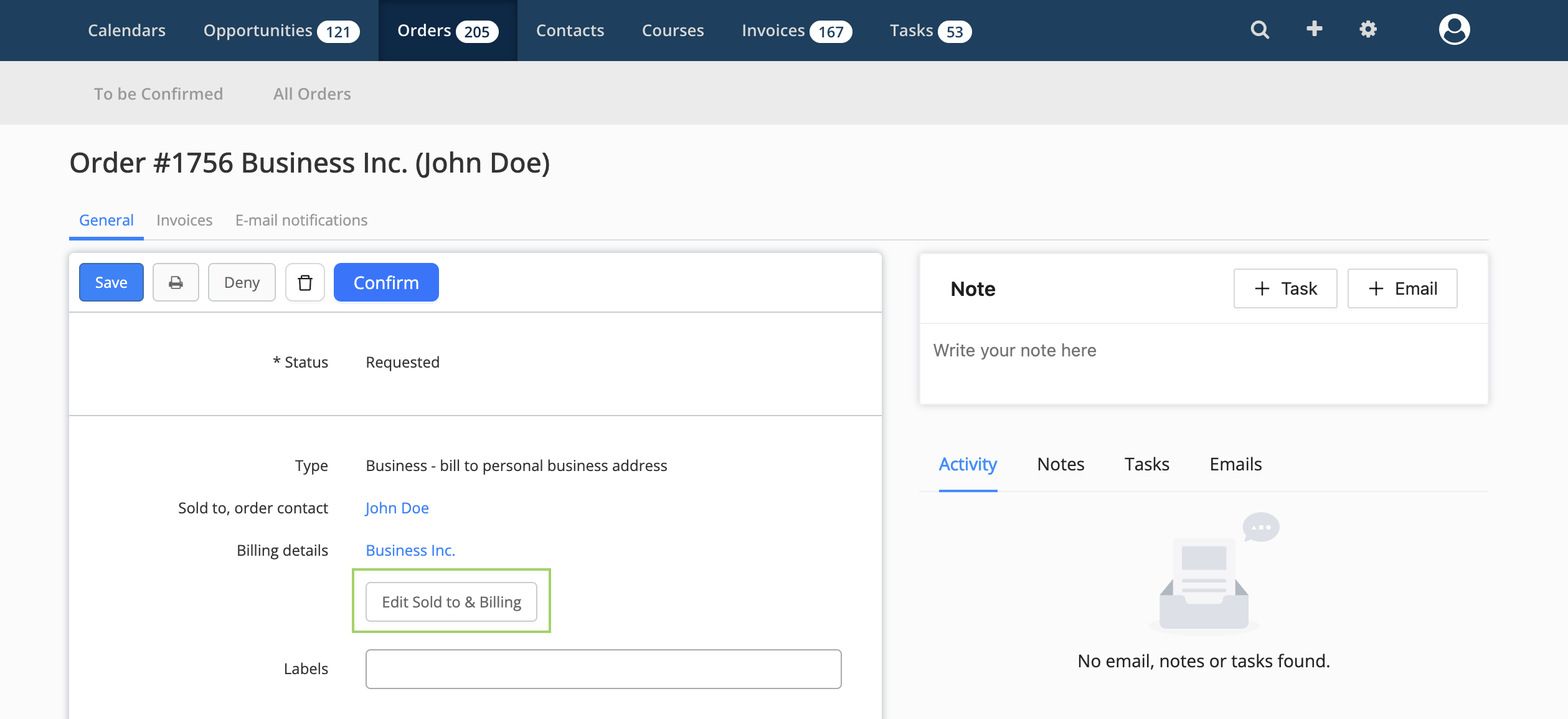Add a Task from Note panel
Image resolution: width=1568 pixels, height=719 pixels.
[1285, 288]
